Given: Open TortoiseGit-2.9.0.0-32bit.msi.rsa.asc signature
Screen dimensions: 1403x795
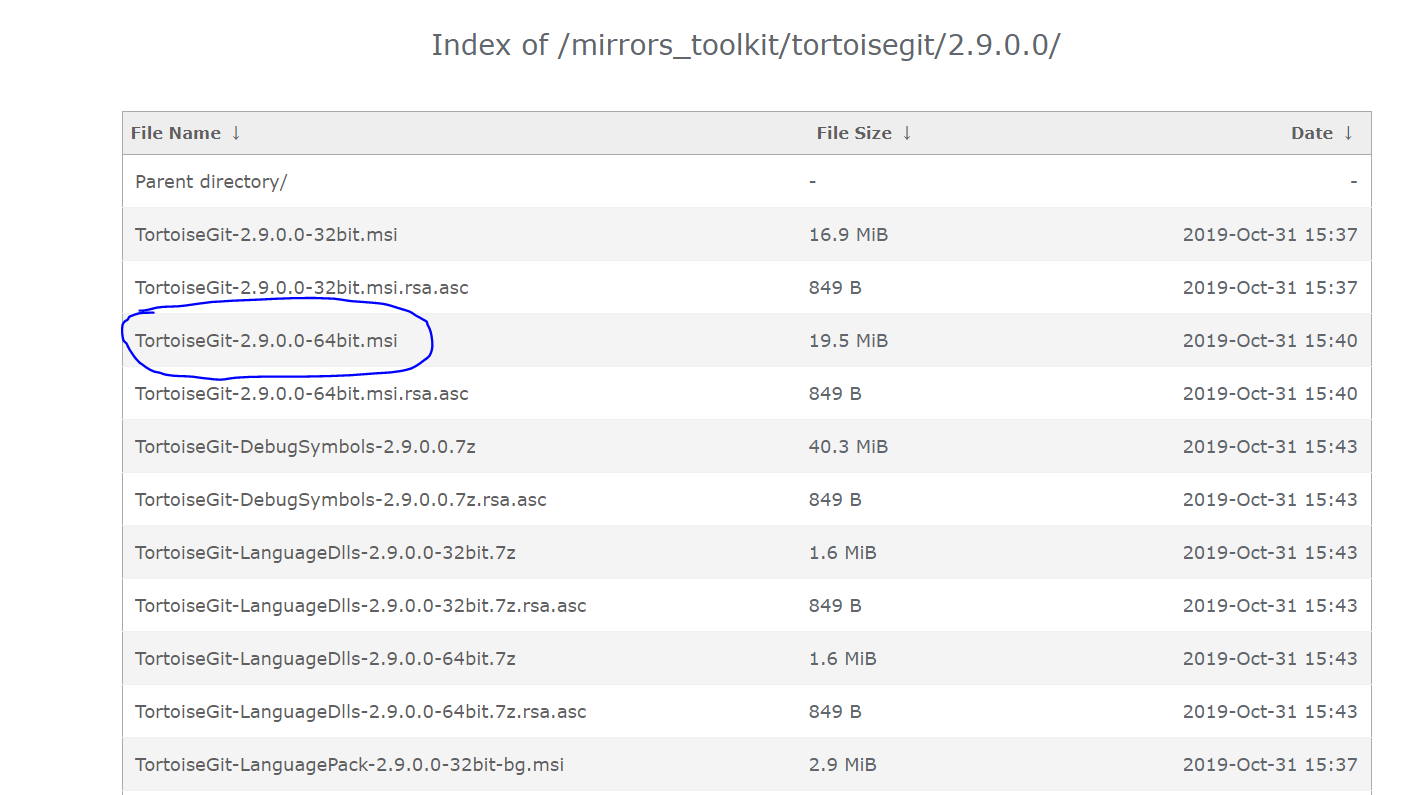Looking at the screenshot, I should (302, 288).
